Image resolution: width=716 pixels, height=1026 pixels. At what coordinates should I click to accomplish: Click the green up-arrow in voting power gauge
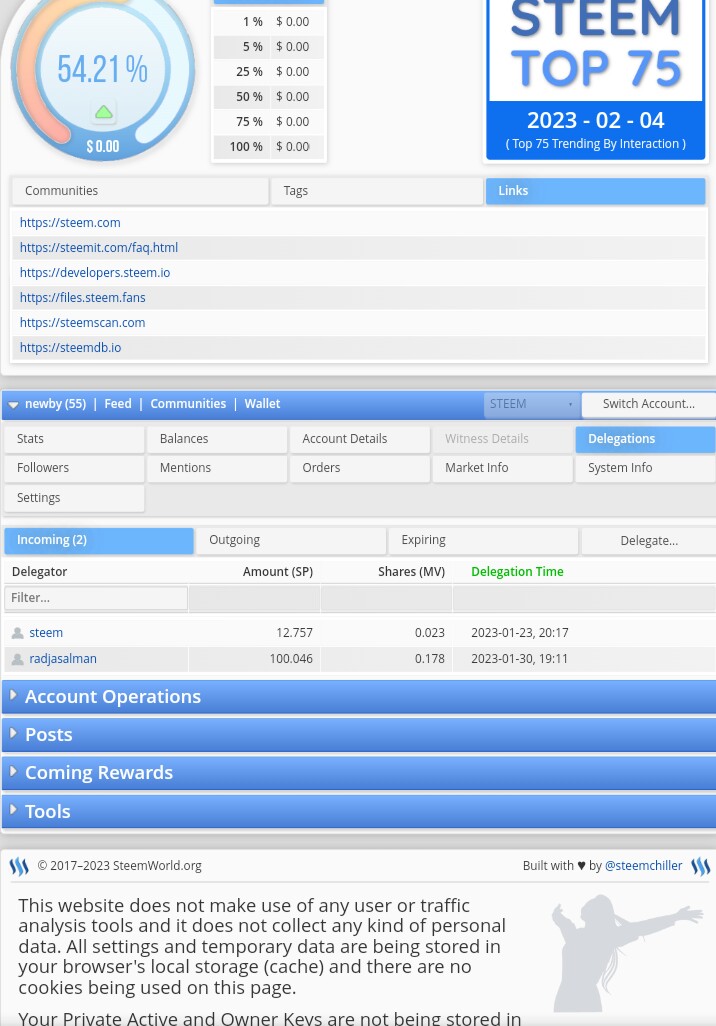click(104, 112)
